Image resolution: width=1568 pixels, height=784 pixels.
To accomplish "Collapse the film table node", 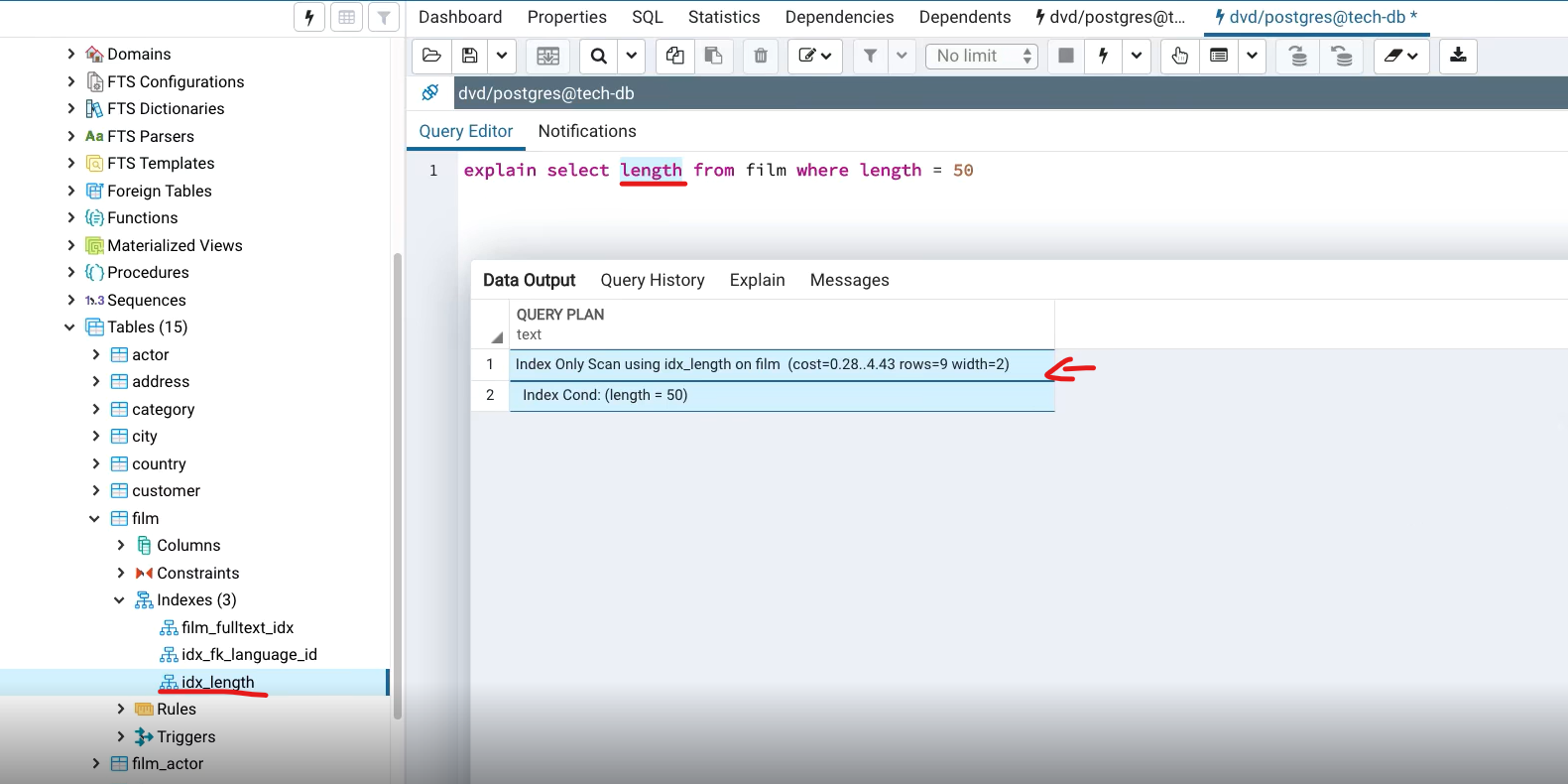I will [94, 518].
